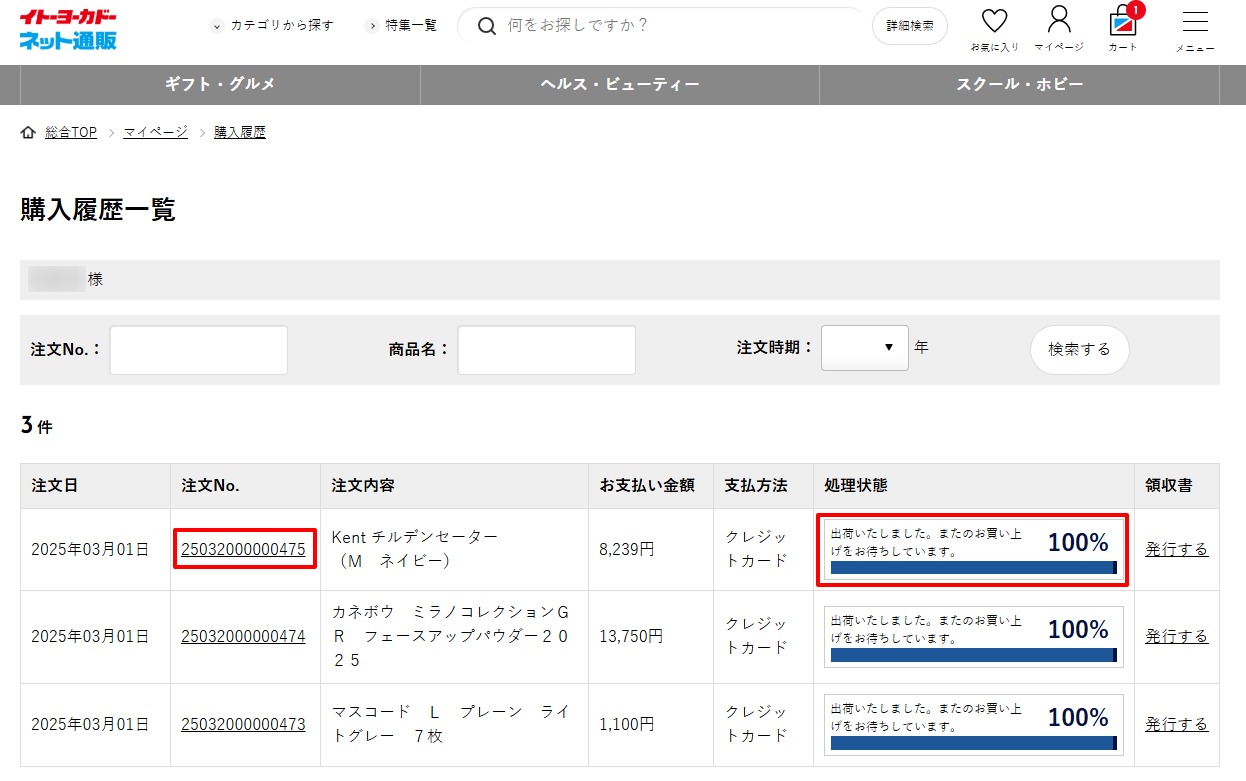Viewport: 1246px width, 781px height.
Task: Open the 注文時期 year dropdown
Action: click(x=864, y=348)
